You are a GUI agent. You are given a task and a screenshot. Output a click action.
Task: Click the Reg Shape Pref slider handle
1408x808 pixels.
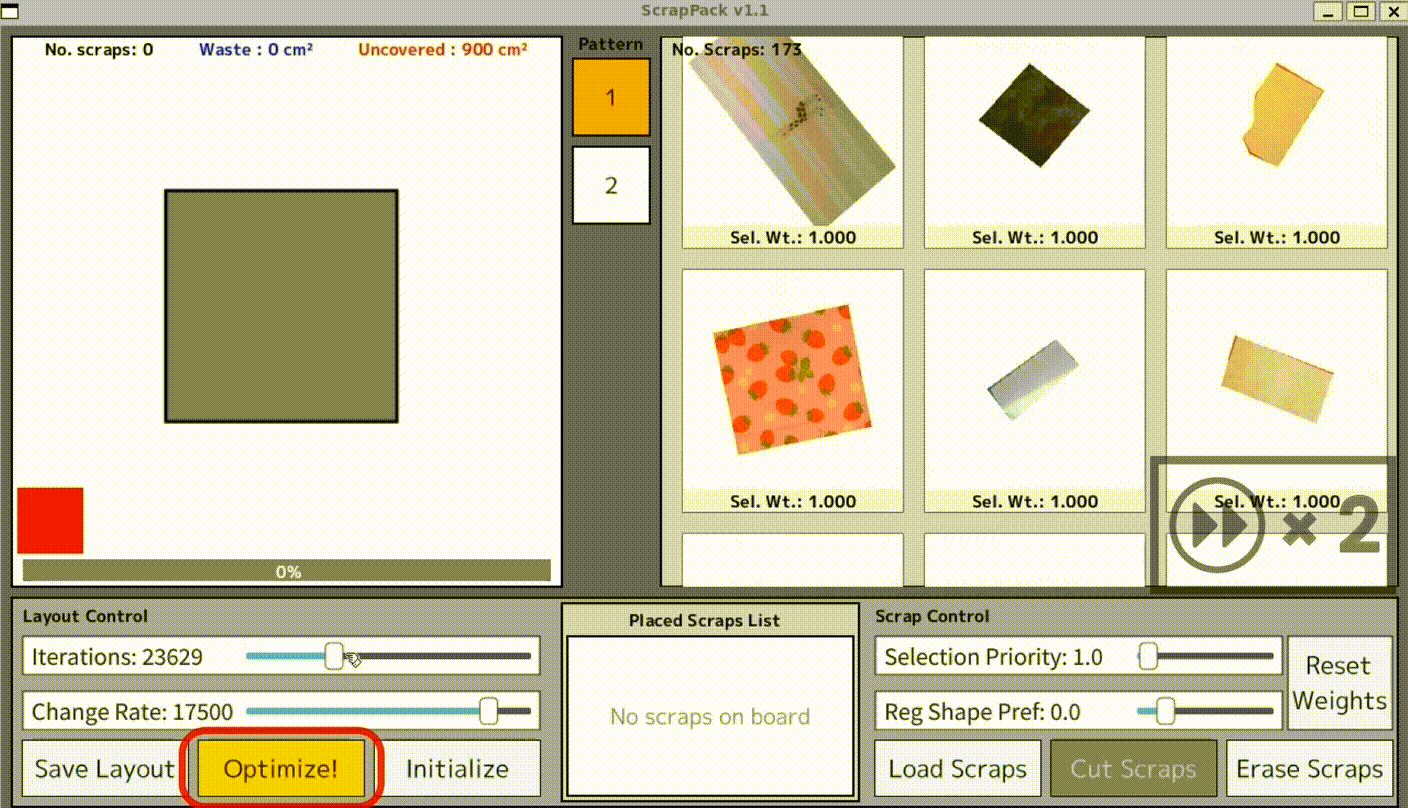pos(1164,711)
